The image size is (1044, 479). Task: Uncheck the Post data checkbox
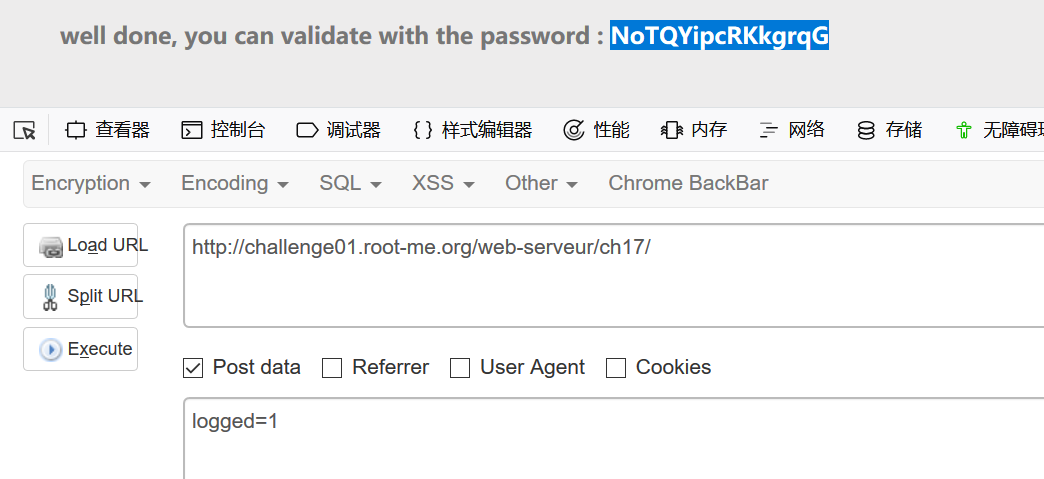pos(193,368)
